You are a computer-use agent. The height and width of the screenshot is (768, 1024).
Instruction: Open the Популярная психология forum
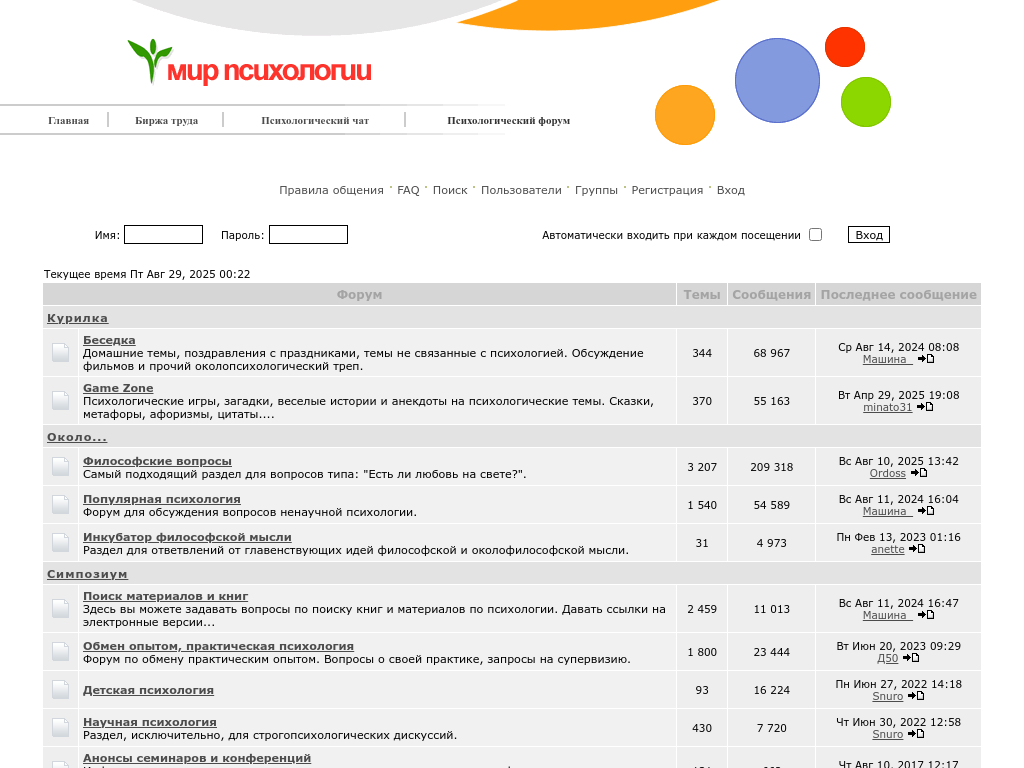pos(161,499)
